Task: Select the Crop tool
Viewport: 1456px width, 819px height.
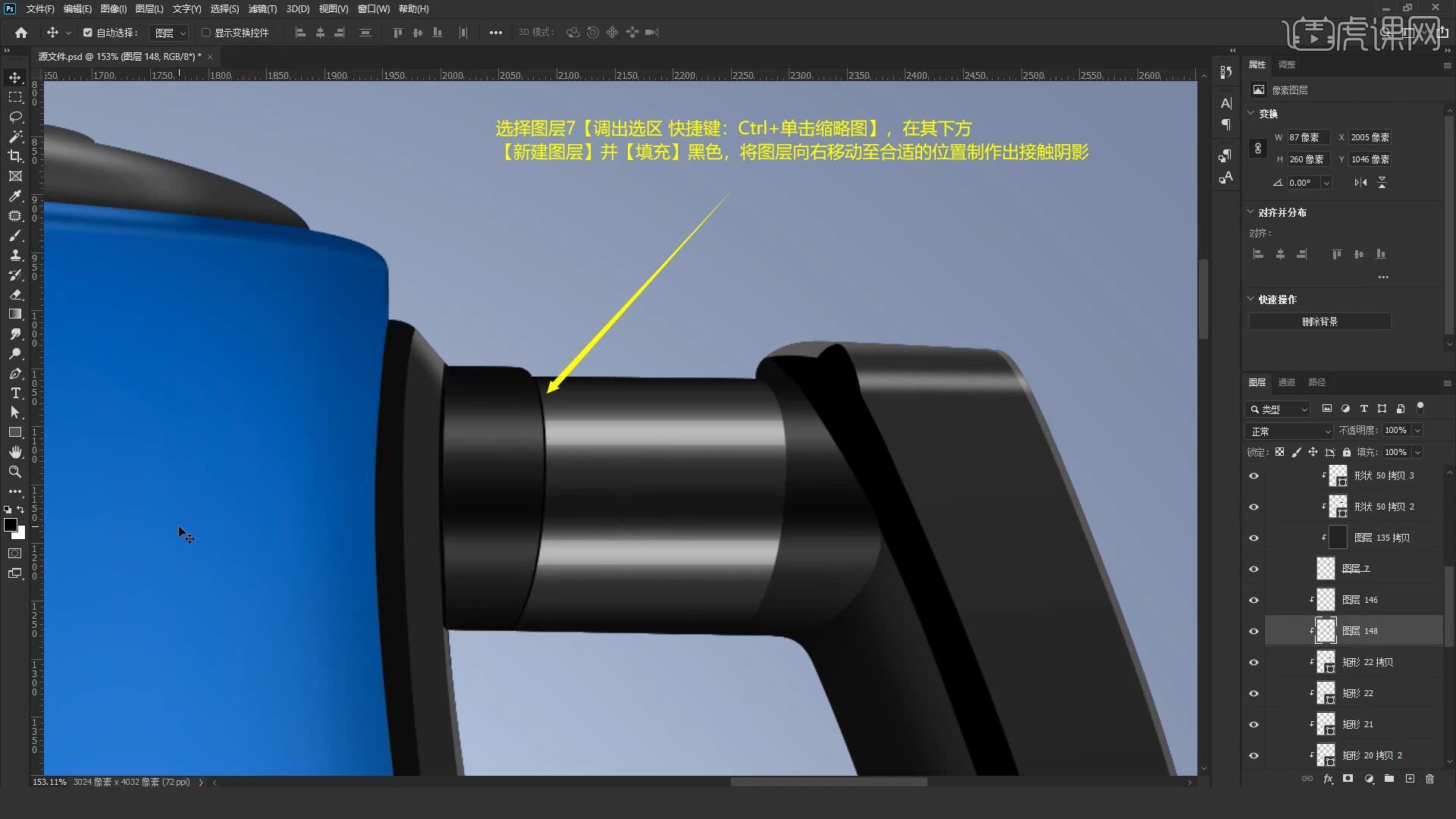Action: 15,156
